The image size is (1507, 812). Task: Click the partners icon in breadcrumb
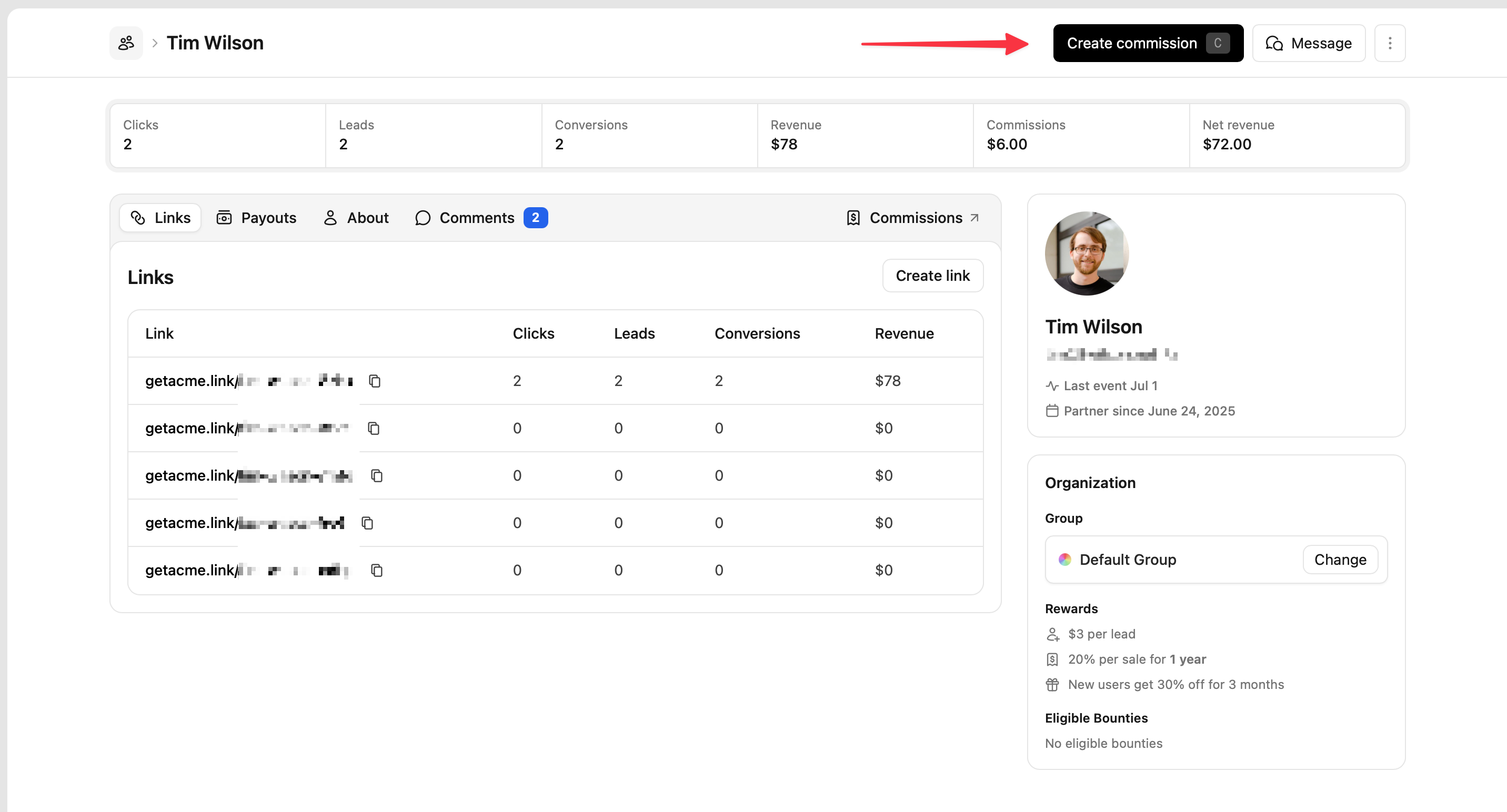pyautogui.click(x=126, y=43)
